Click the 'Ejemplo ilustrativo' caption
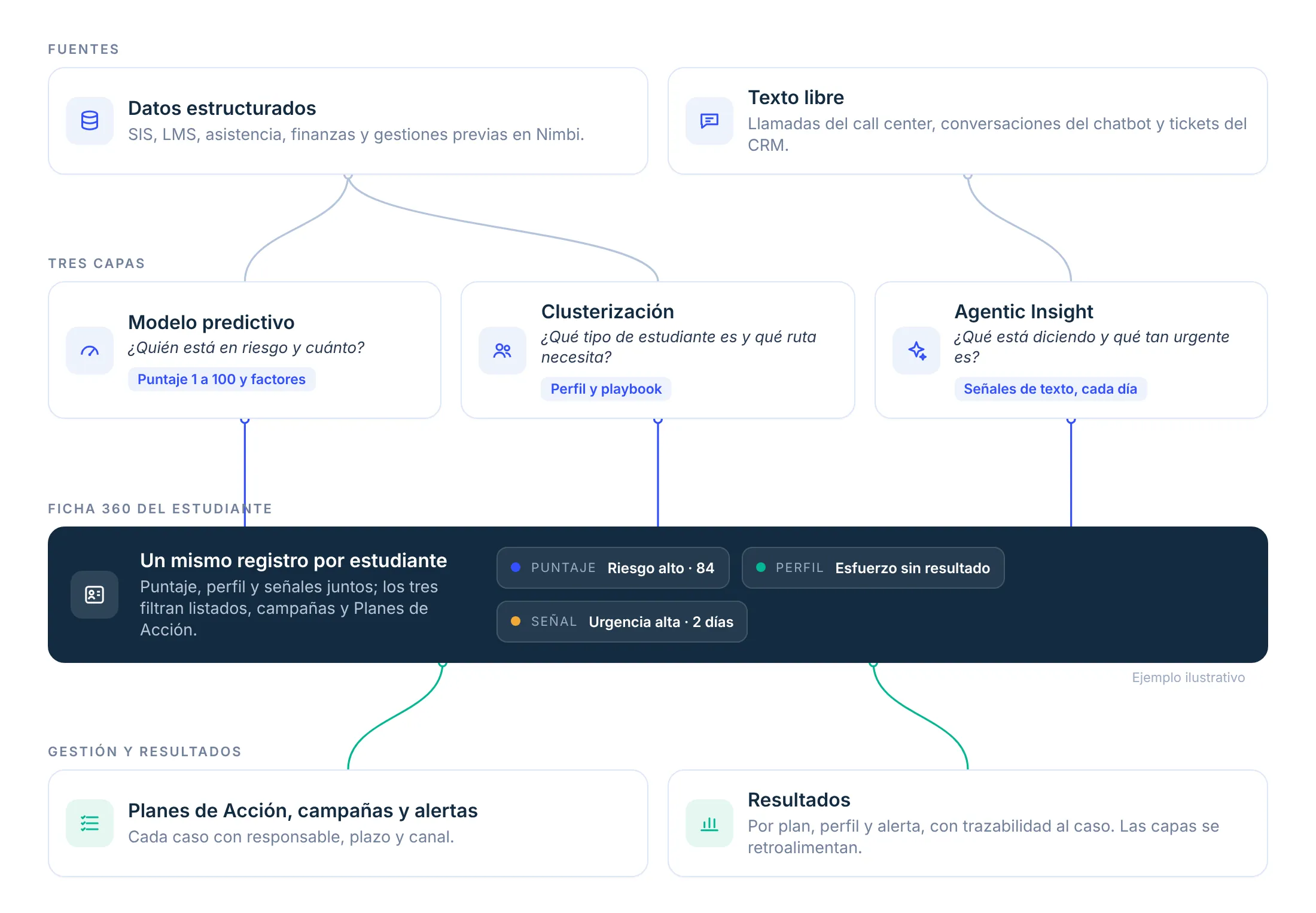Screen dimensions: 1316x913 [x=1188, y=677]
